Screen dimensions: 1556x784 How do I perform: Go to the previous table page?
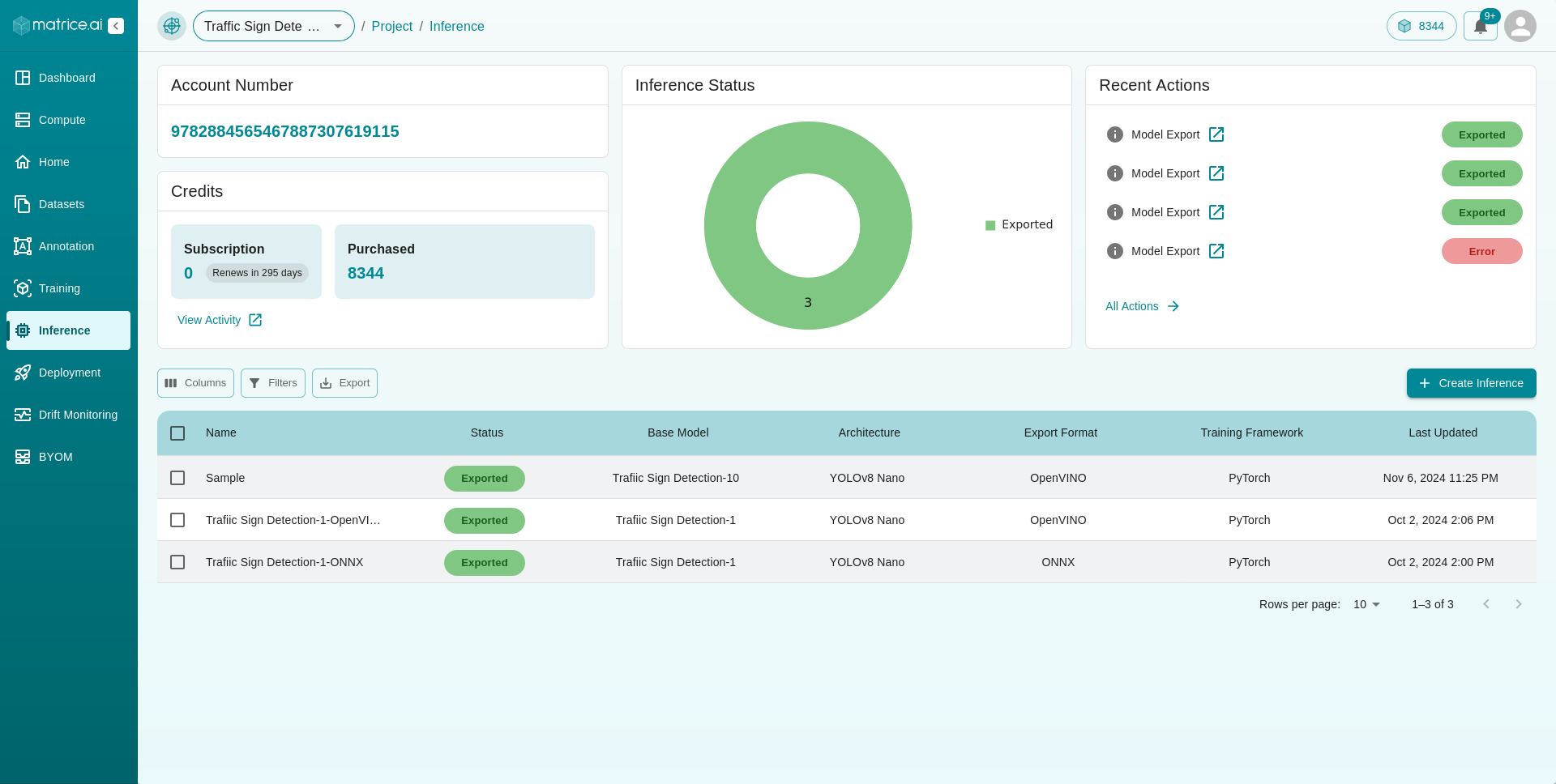pyautogui.click(x=1486, y=604)
